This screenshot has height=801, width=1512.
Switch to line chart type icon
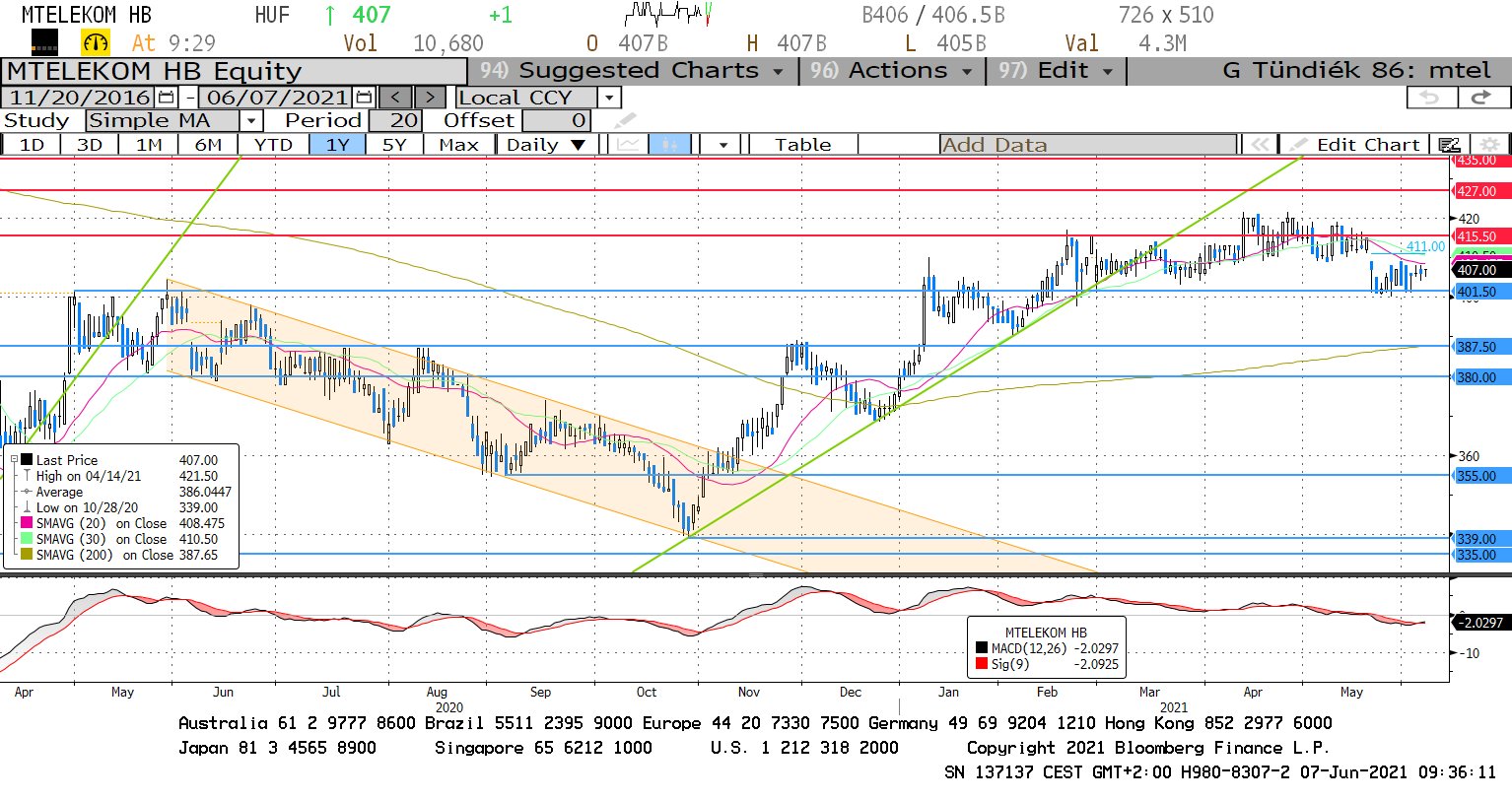coord(628,145)
